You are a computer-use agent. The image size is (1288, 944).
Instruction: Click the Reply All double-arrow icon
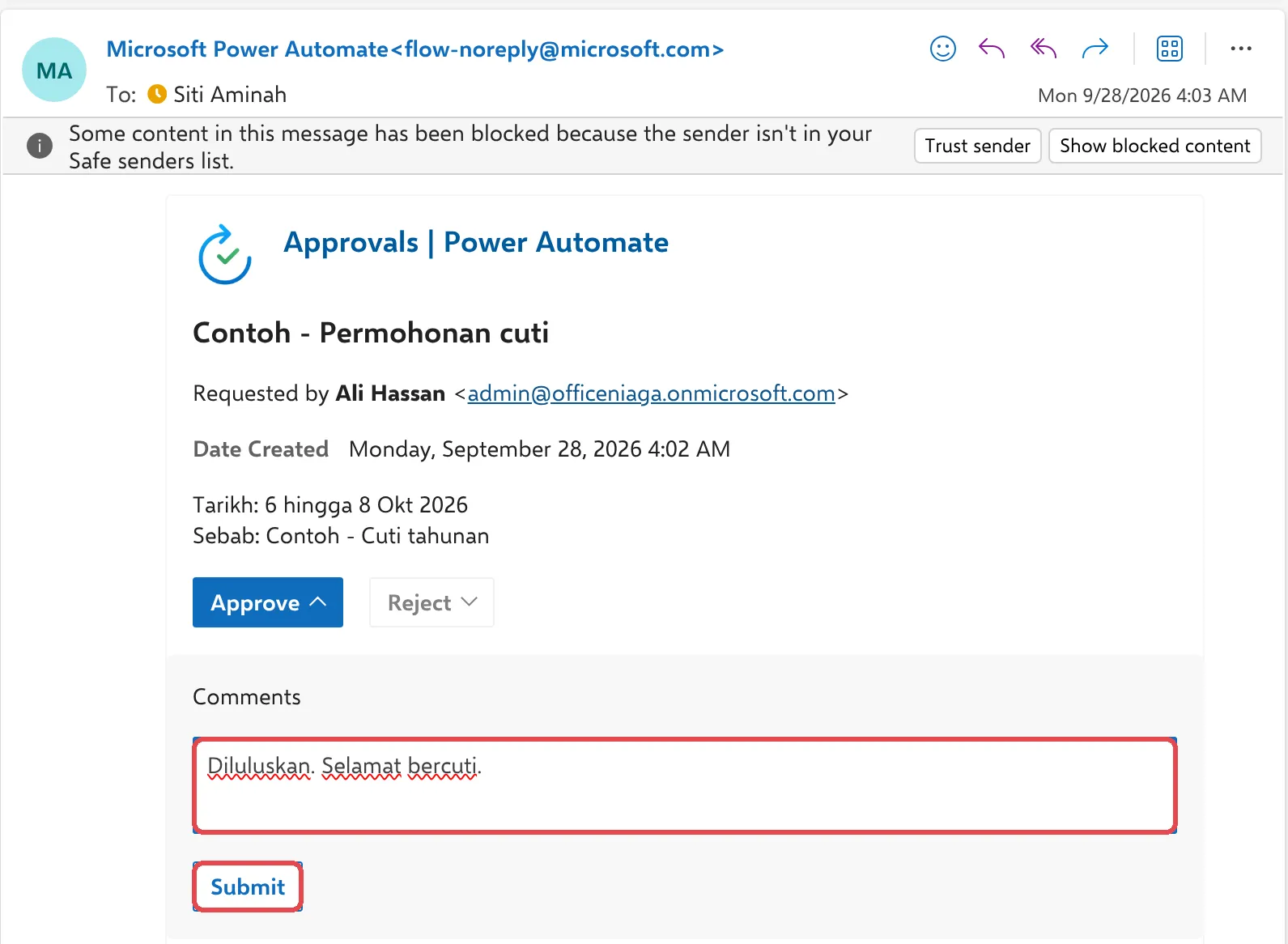tap(1044, 49)
